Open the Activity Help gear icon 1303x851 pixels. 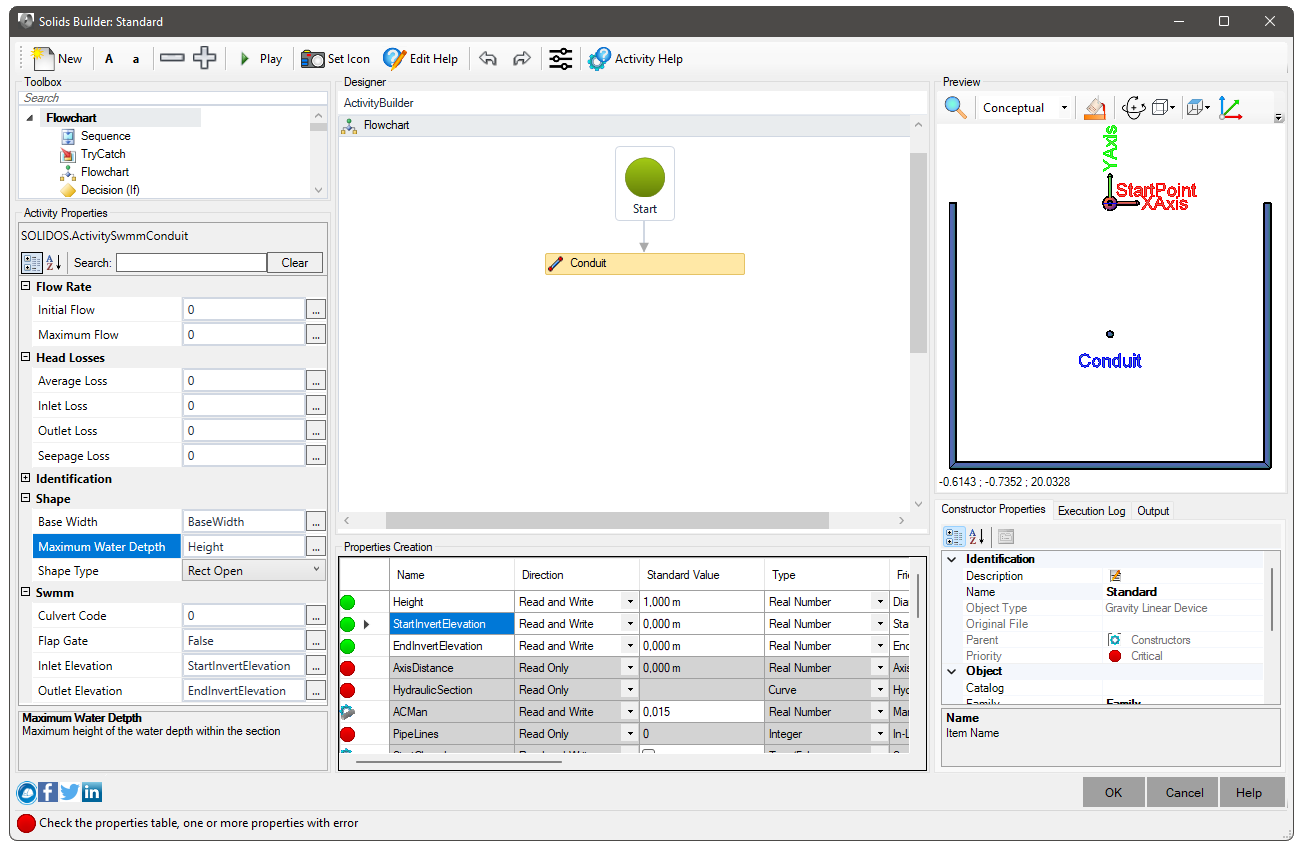[x=635, y=59]
